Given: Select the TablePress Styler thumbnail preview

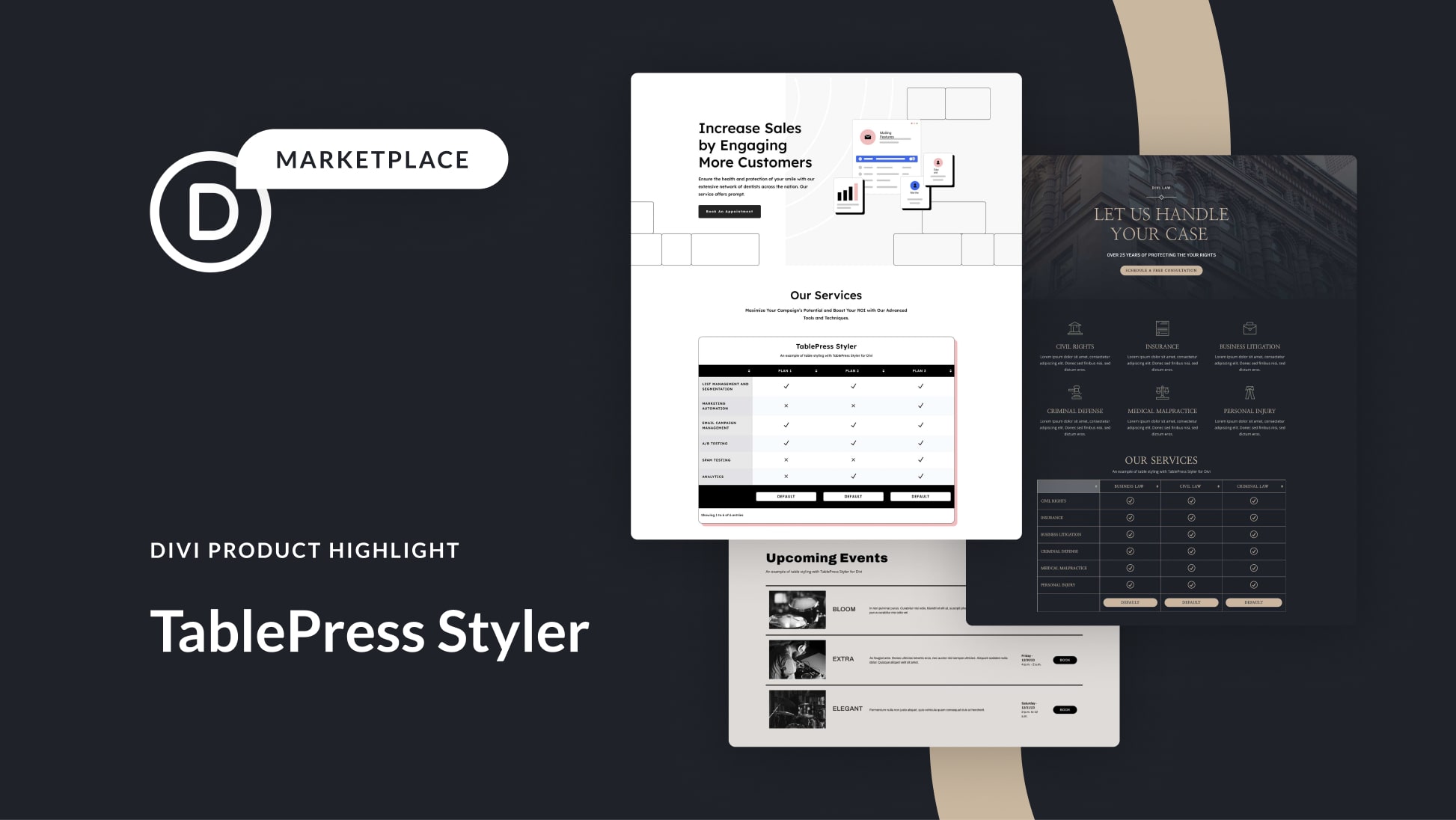Looking at the screenshot, I should [826, 430].
